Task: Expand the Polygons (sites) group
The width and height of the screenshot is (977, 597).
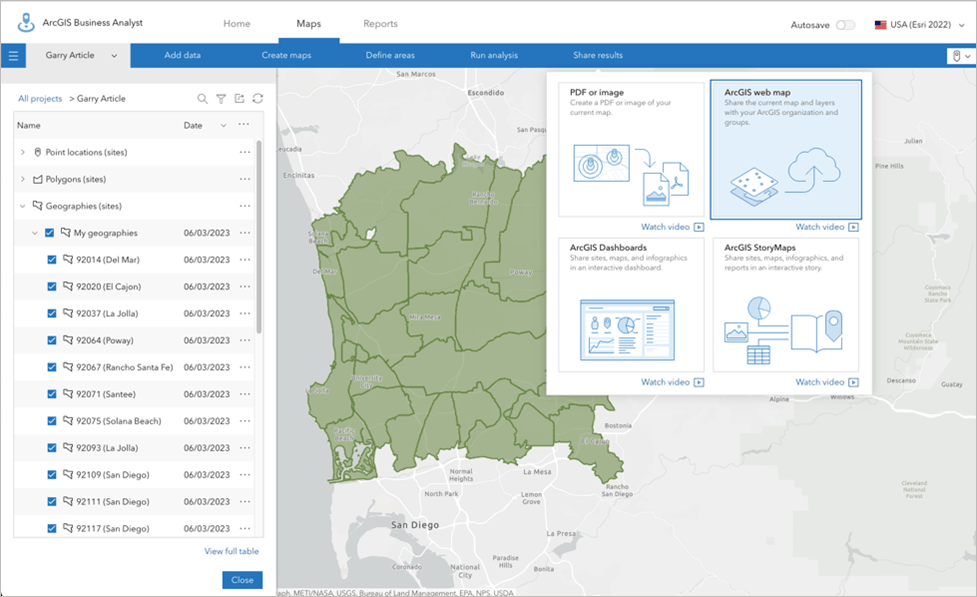Action: pos(22,179)
